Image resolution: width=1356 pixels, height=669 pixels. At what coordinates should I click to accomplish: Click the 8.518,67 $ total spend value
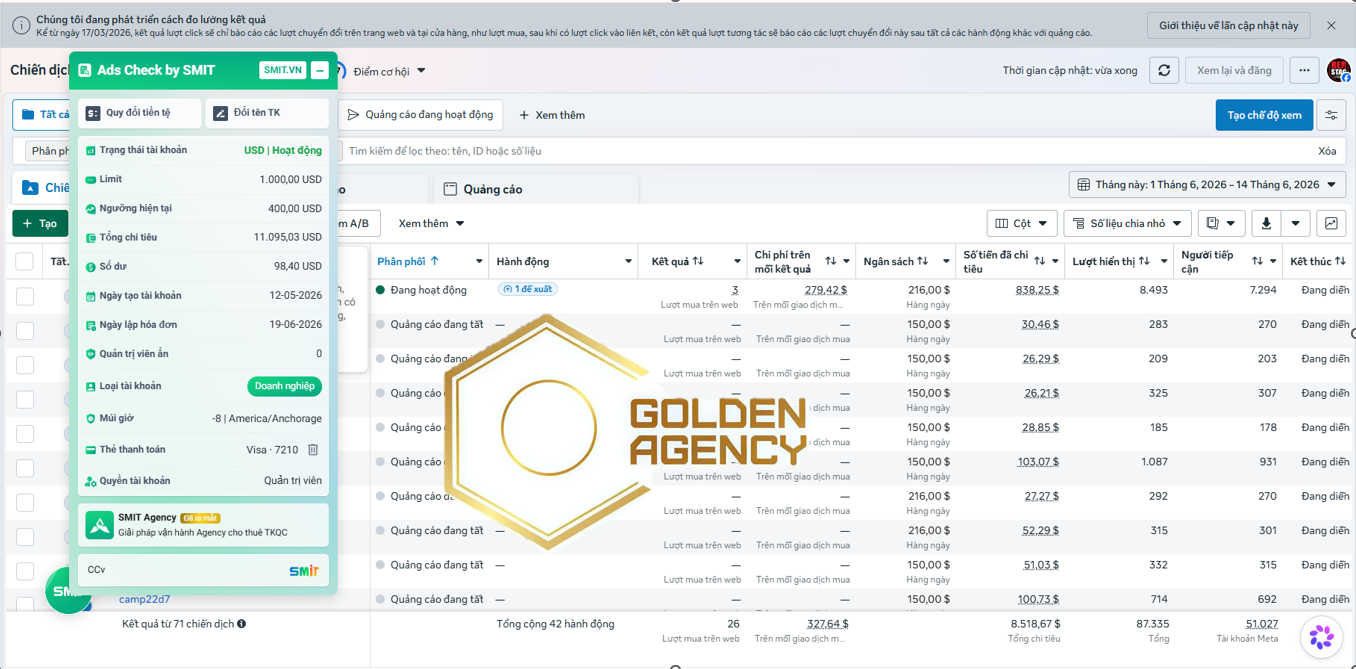coord(1035,624)
